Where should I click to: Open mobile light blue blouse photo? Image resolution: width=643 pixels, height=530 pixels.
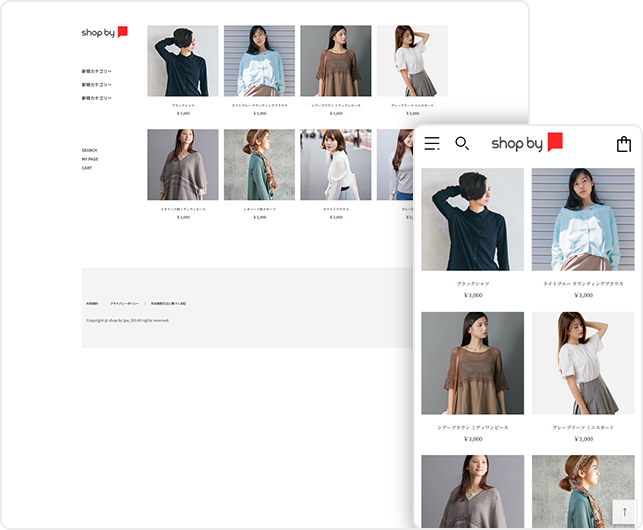tap(583, 219)
